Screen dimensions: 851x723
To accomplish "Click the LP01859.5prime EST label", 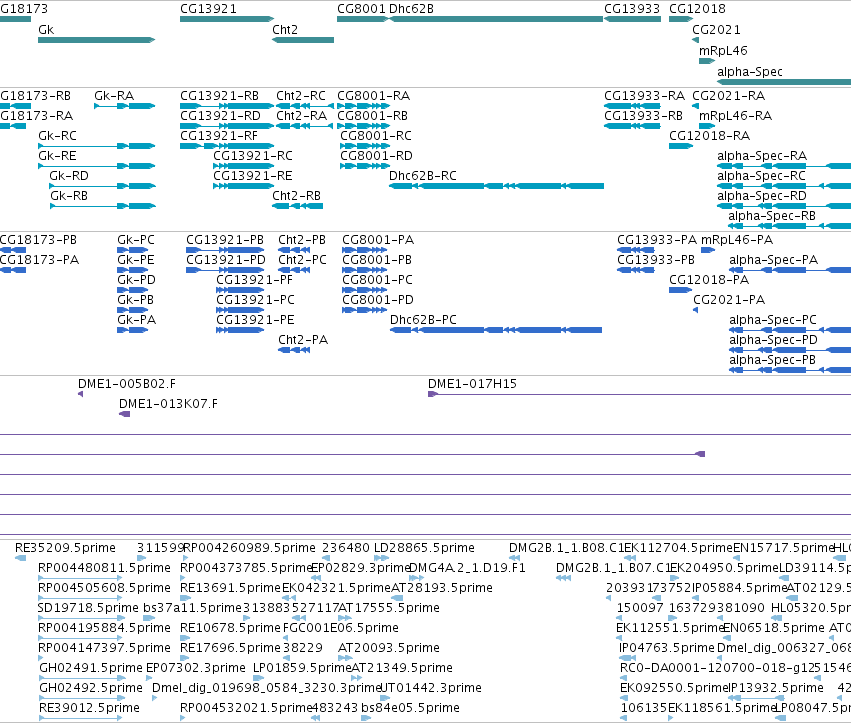I will click(302, 668).
